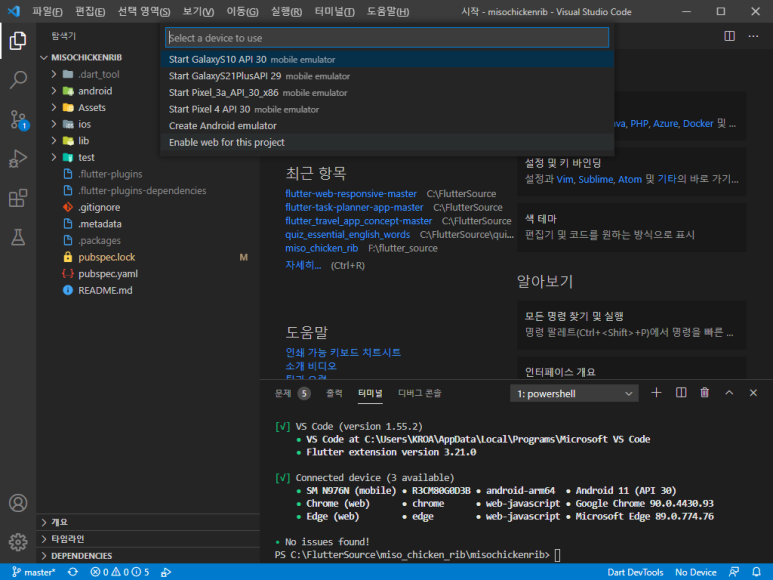Open recent flutter-web-responsive-master project

pos(351,194)
